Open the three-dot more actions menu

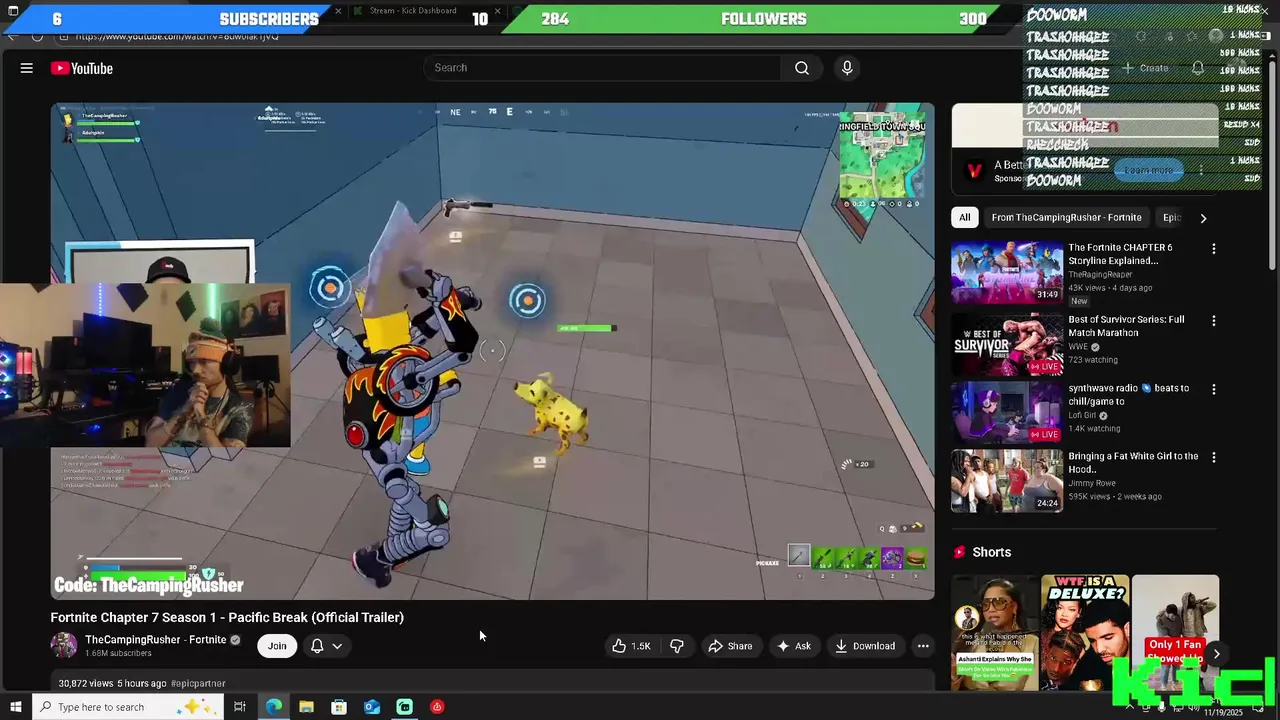pyautogui.click(x=923, y=646)
